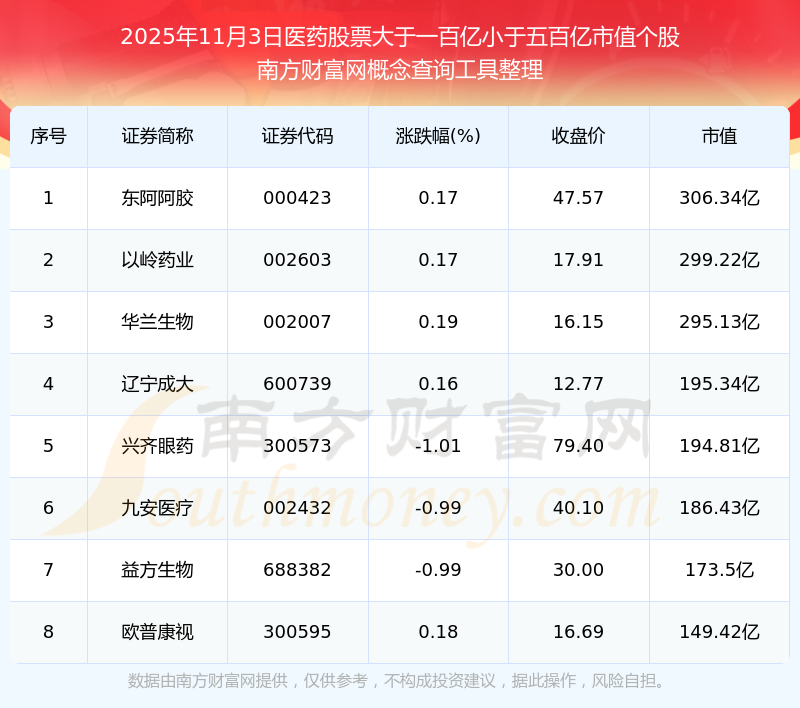Click row number 2
The width and height of the screenshot is (800, 708).
(48, 260)
